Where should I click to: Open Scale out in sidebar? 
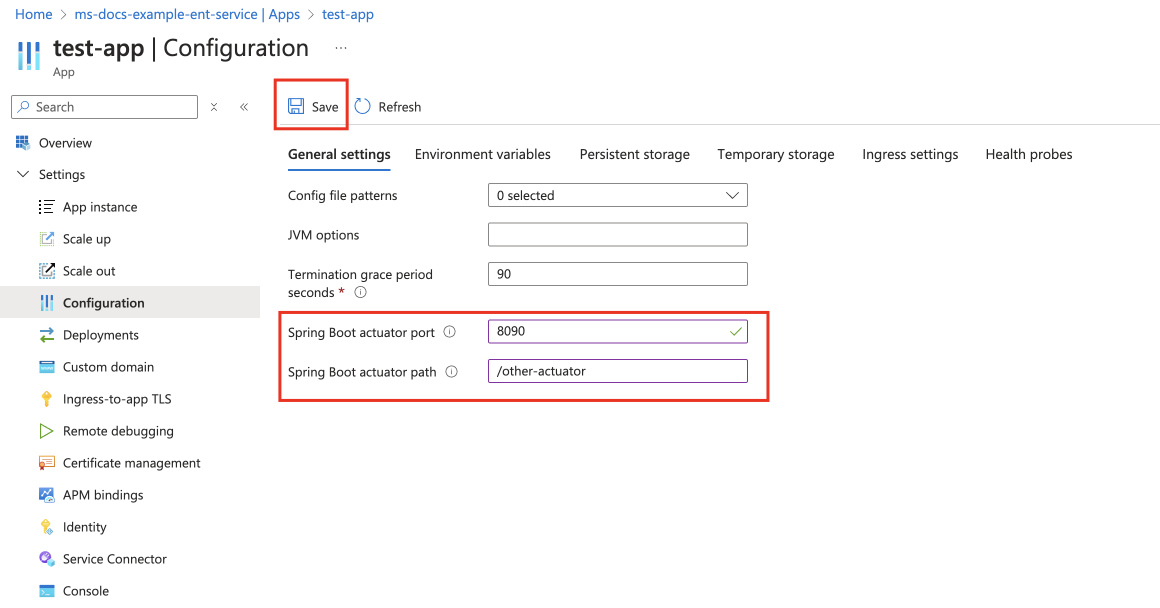coord(89,271)
